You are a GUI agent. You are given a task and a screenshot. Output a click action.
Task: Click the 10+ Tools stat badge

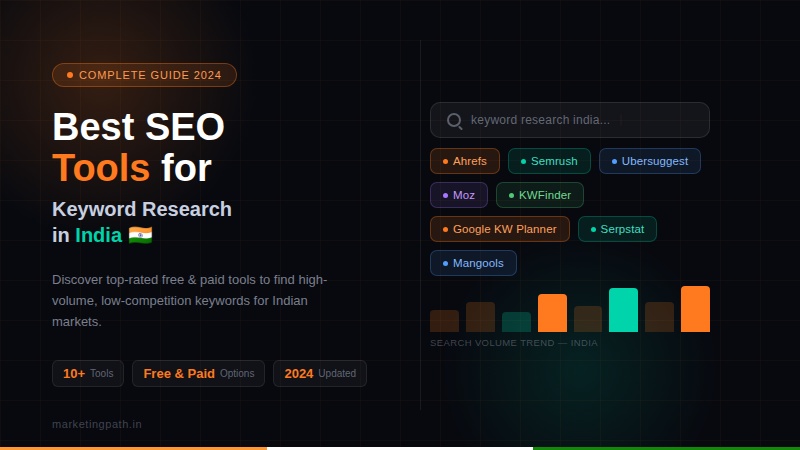[x=88, y=373]
